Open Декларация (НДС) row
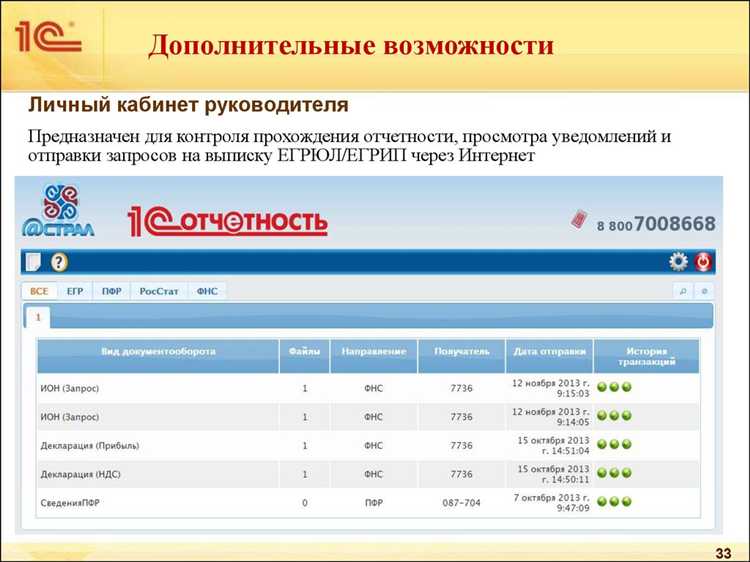Image resolution: width=750 pixels, height=562 pixels. (x=368, y=474)
